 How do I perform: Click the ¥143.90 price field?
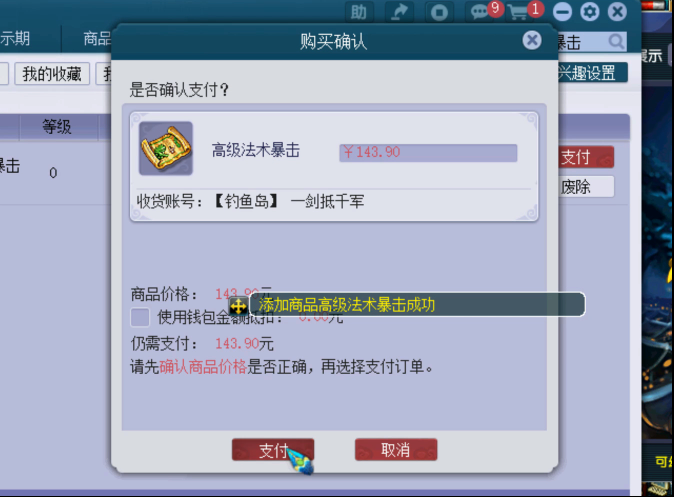(428, 153)
